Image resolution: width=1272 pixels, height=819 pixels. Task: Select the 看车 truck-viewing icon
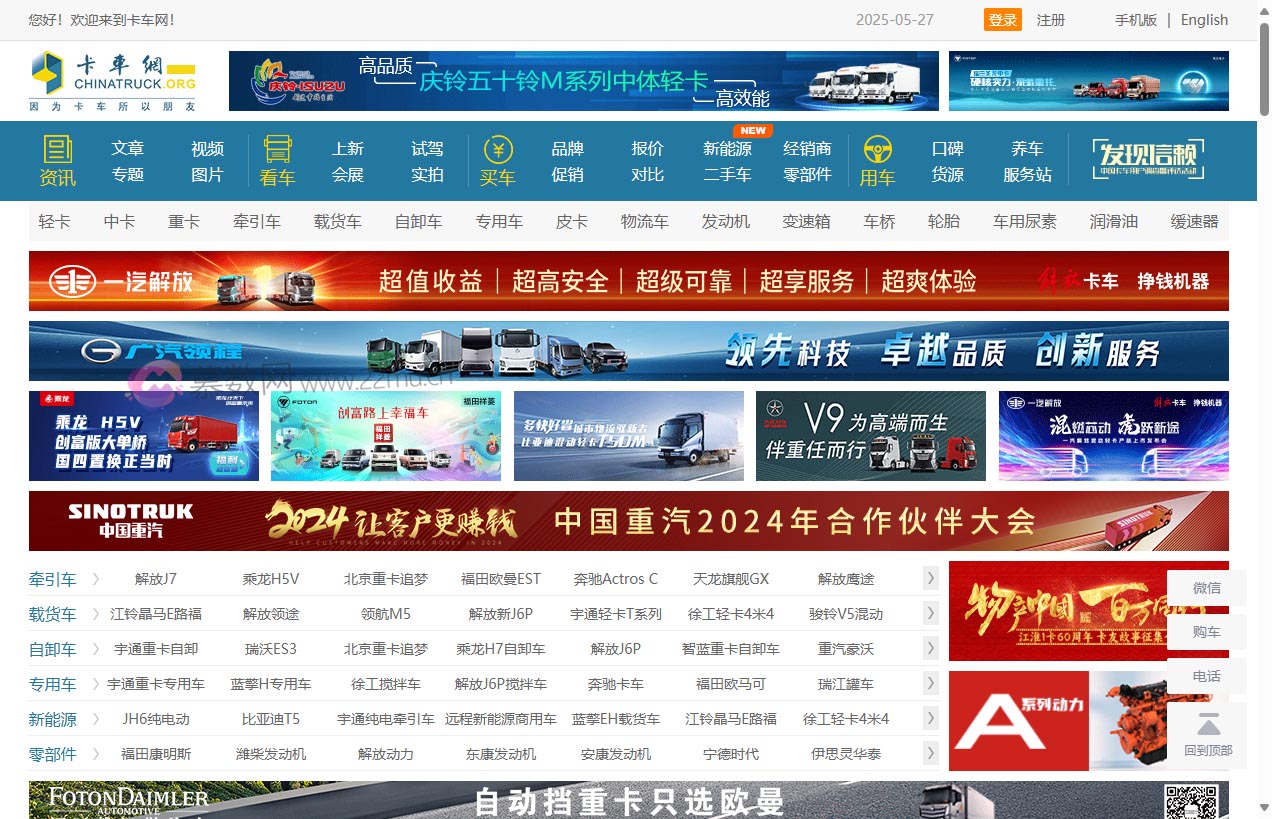[277, 160]
